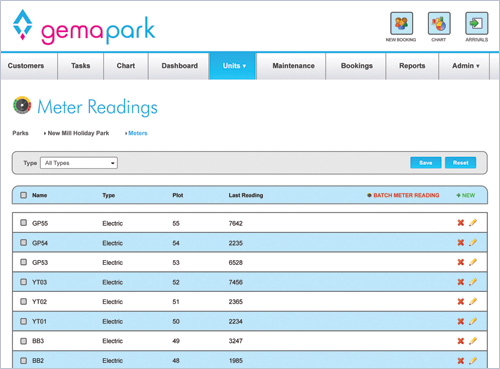Viewport: 500px width, 369px height.
Task: Open the Reports tab
Action: pyautogui.click(x=412, y=66)
